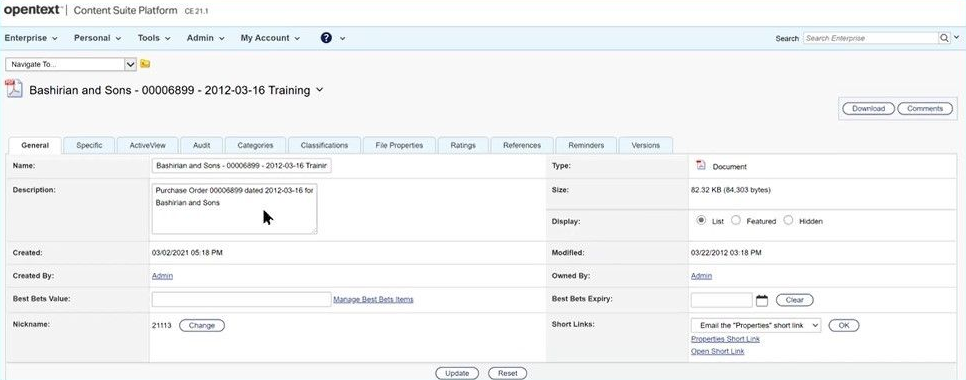The height and width of the screenshot is (380, 966).
Task: Click the Clear button for Best Bets Expiry
Action: click(795, 301)
